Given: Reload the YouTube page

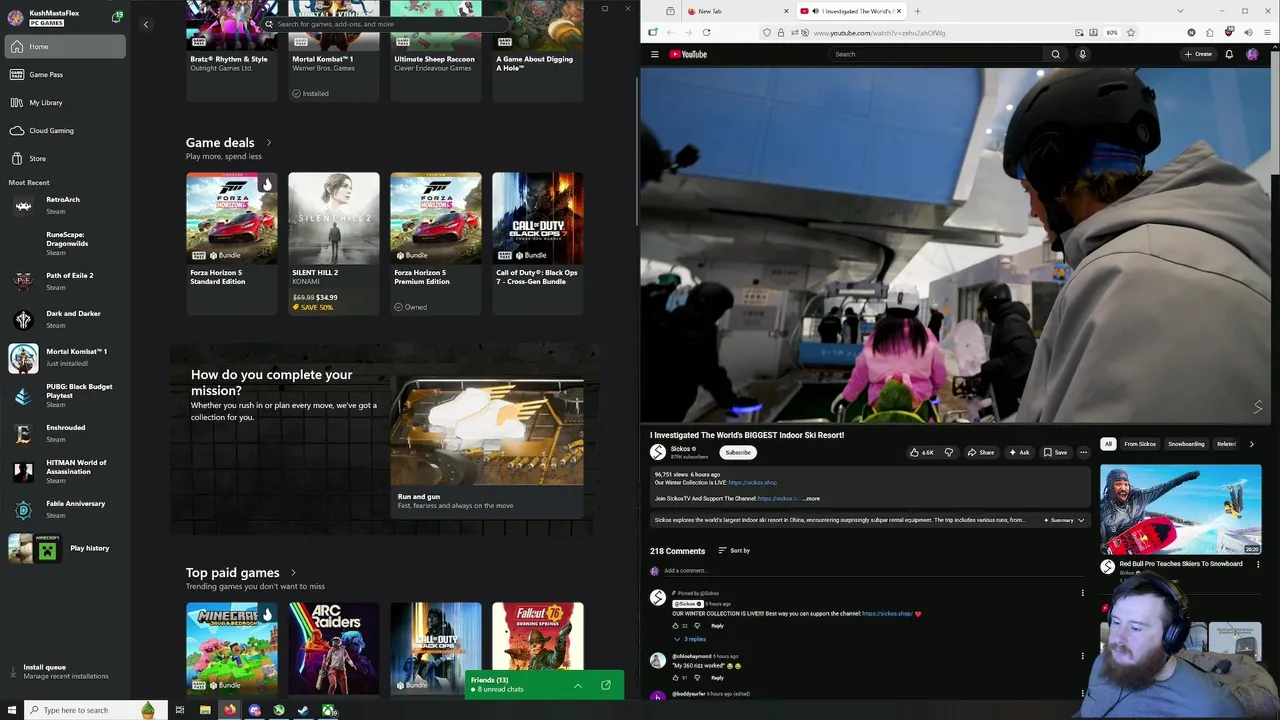Looking at the screenshot, I should click(706, 33).
